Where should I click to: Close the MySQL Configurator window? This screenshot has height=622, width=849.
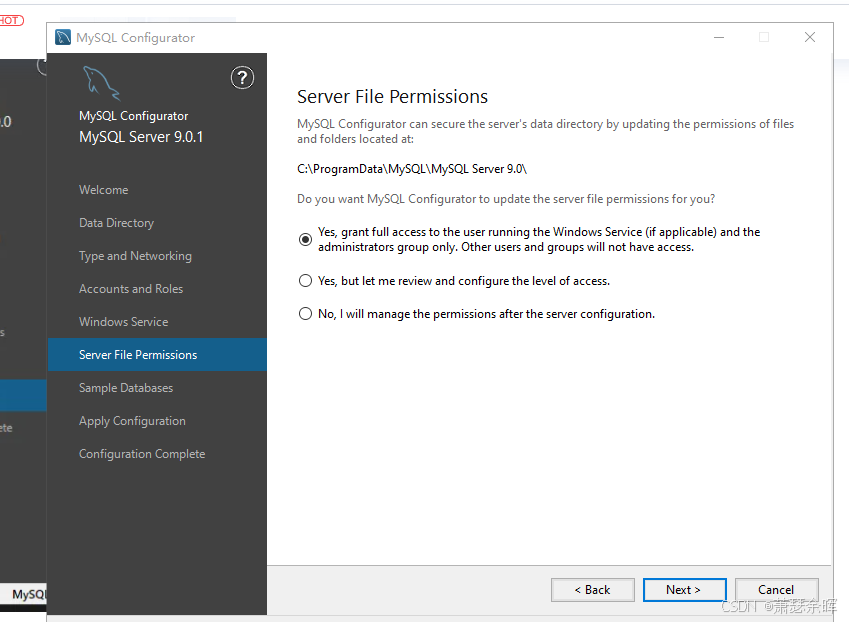pos(810,38)
